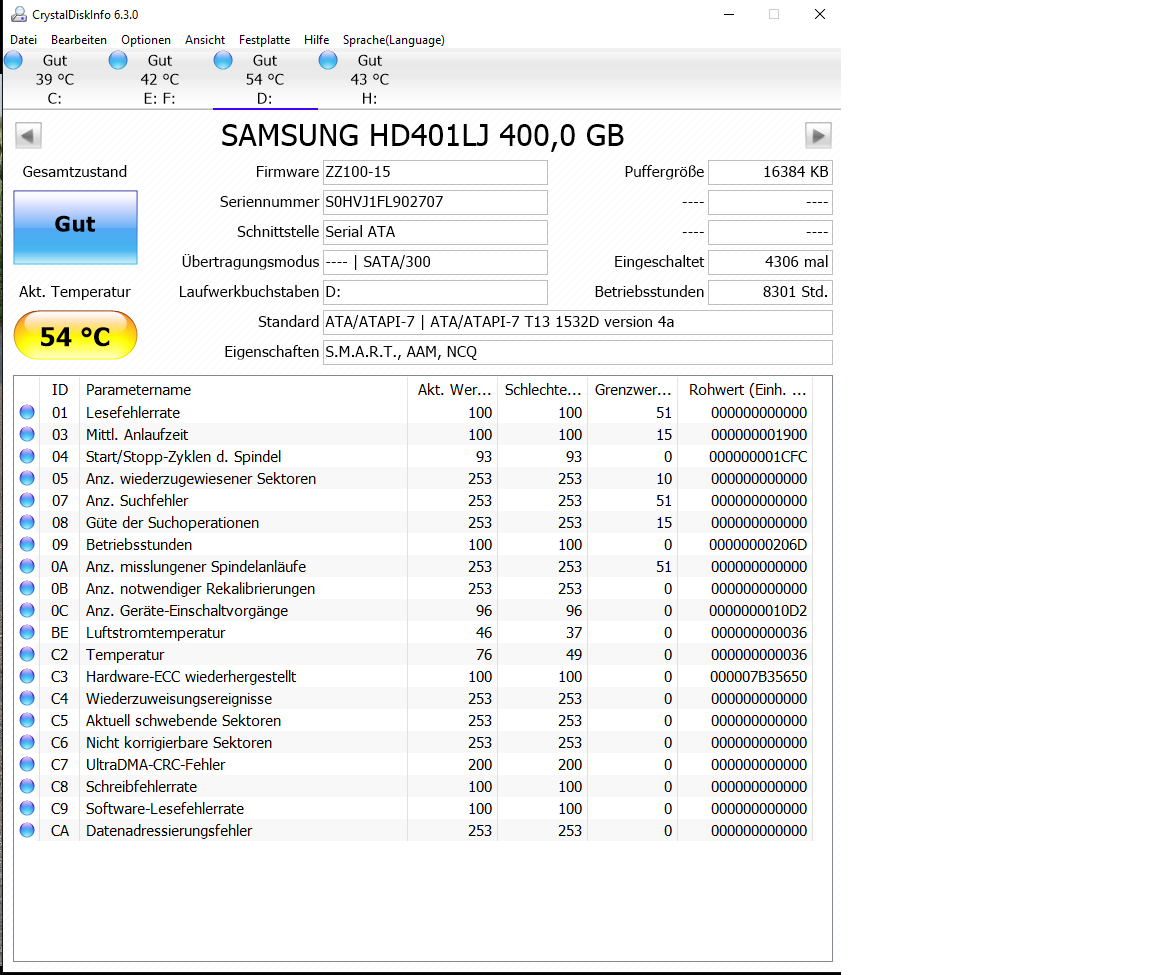Click the Schnittstelle field Serial ATA
Viewport: 1152px width, 975px height.
(435, 232)
